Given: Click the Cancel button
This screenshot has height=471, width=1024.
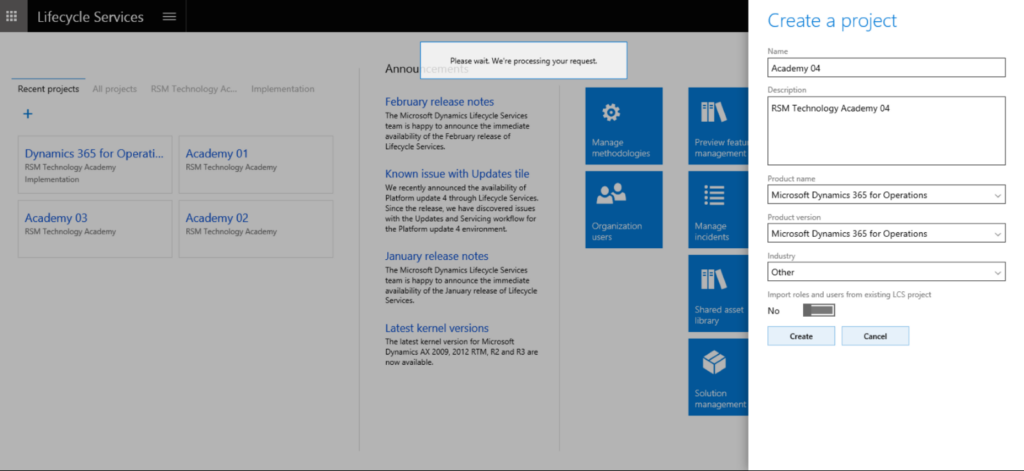Looking at the screenshot, I should [875, 336].
